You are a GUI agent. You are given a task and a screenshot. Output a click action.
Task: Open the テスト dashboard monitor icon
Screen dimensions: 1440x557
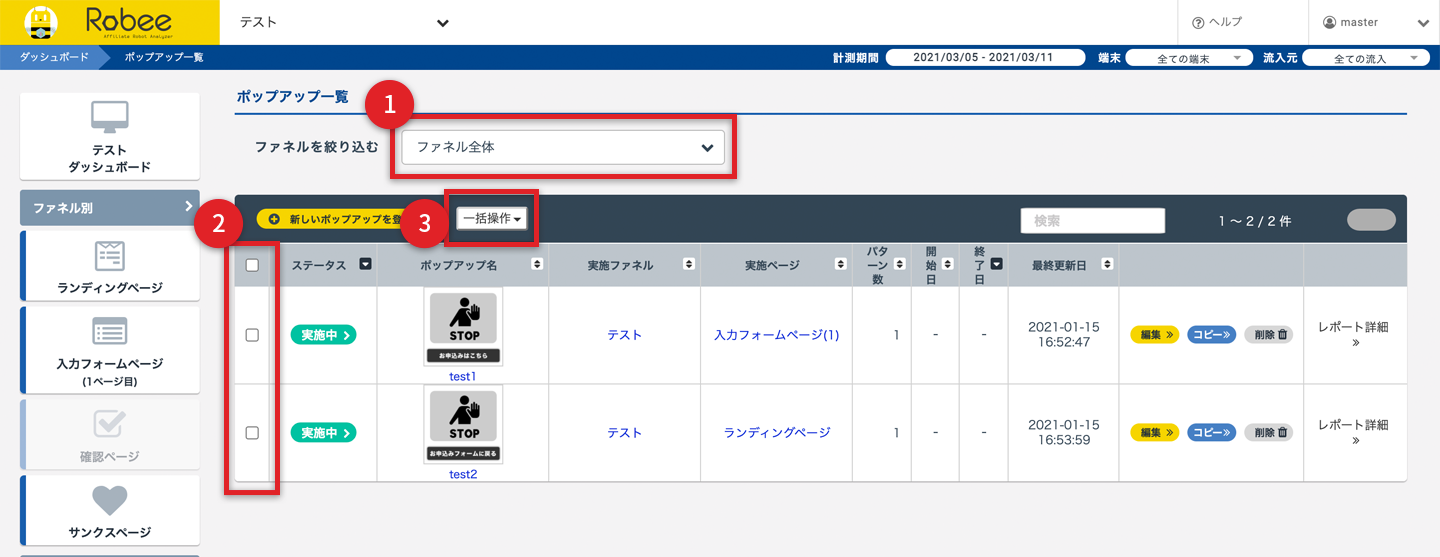(x=109, y=118)
